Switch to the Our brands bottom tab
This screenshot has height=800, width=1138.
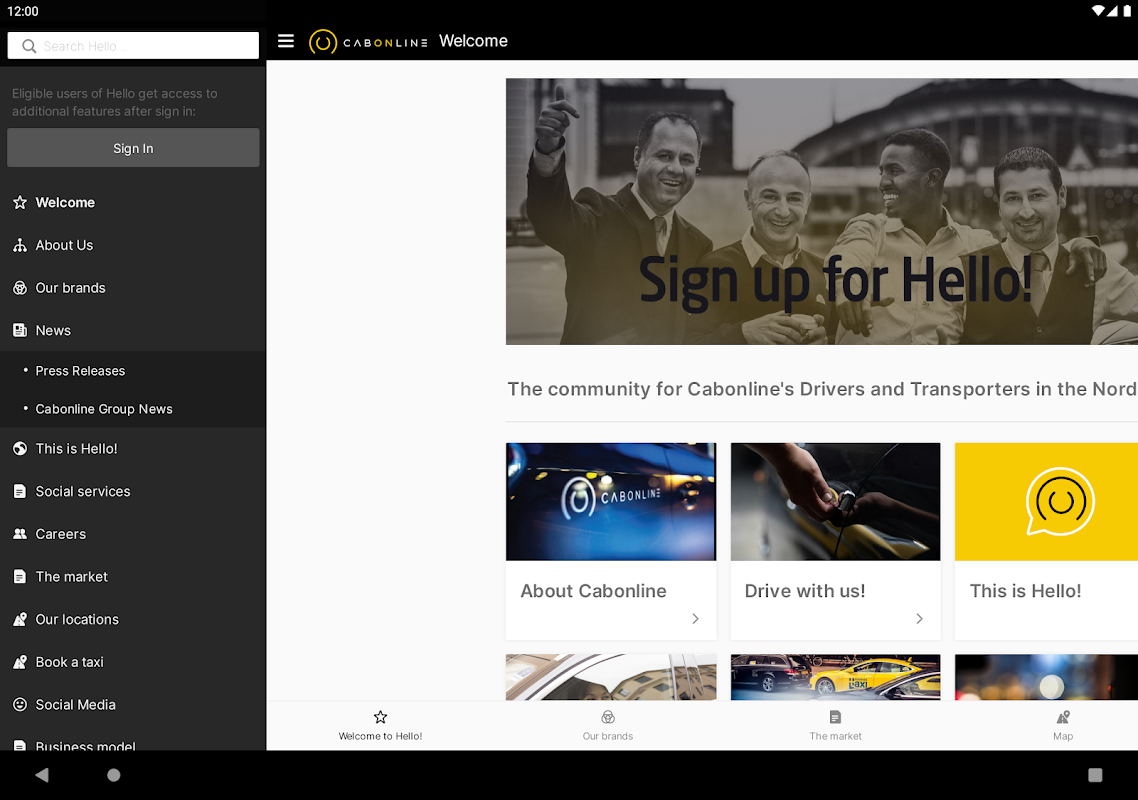tap(608, 725)
